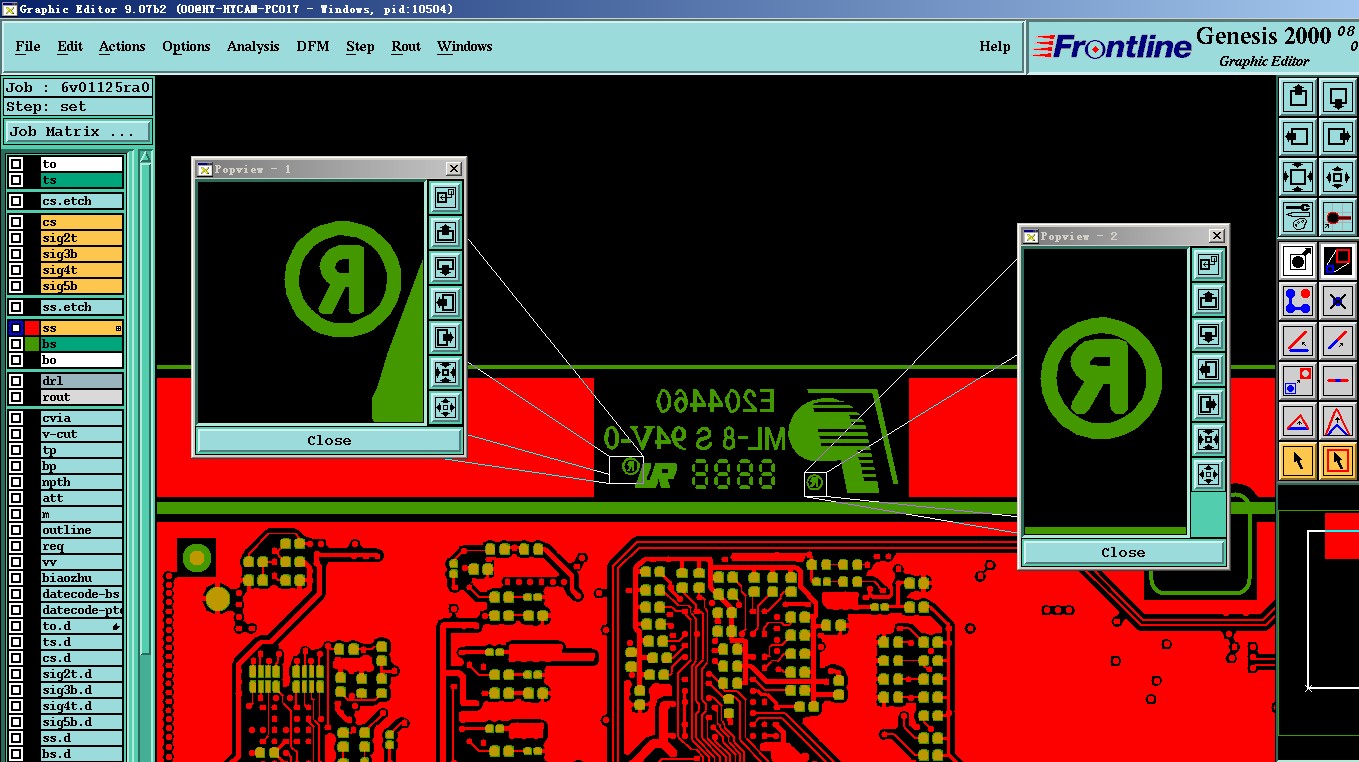Click the bottom zoom icon in Popview 1

445,407
